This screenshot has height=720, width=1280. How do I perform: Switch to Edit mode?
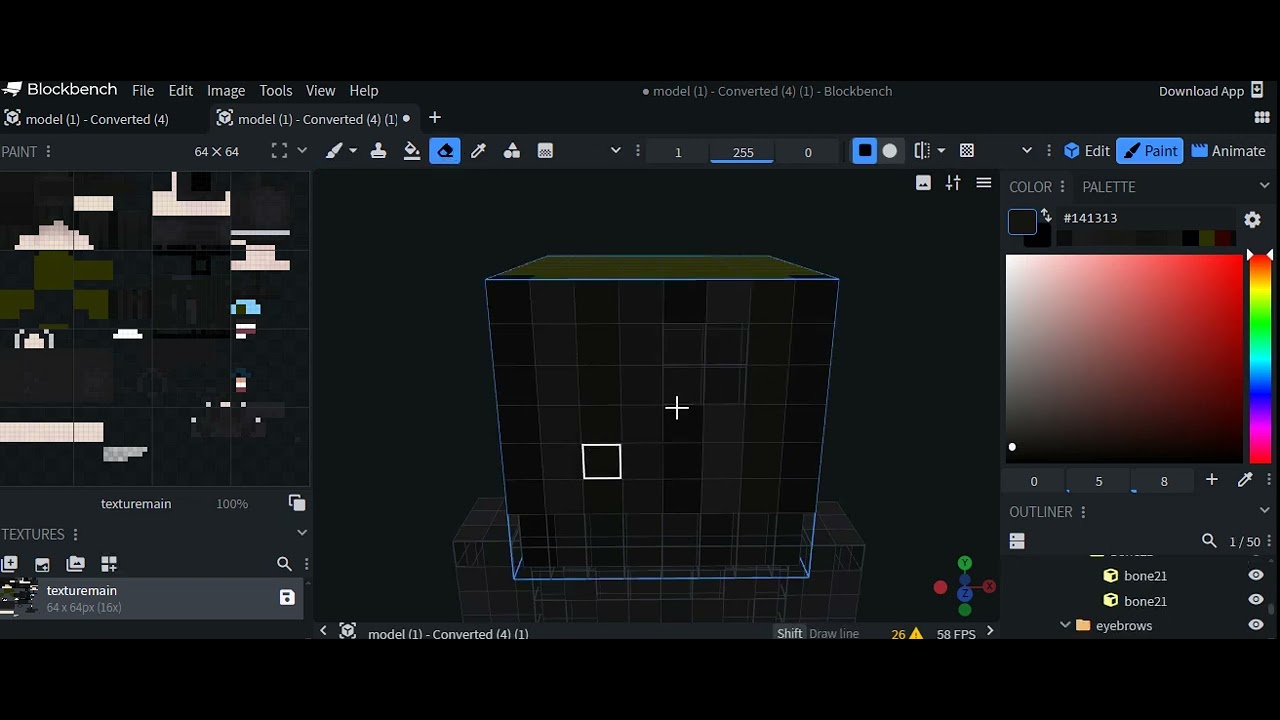[x=1087, y=151]
